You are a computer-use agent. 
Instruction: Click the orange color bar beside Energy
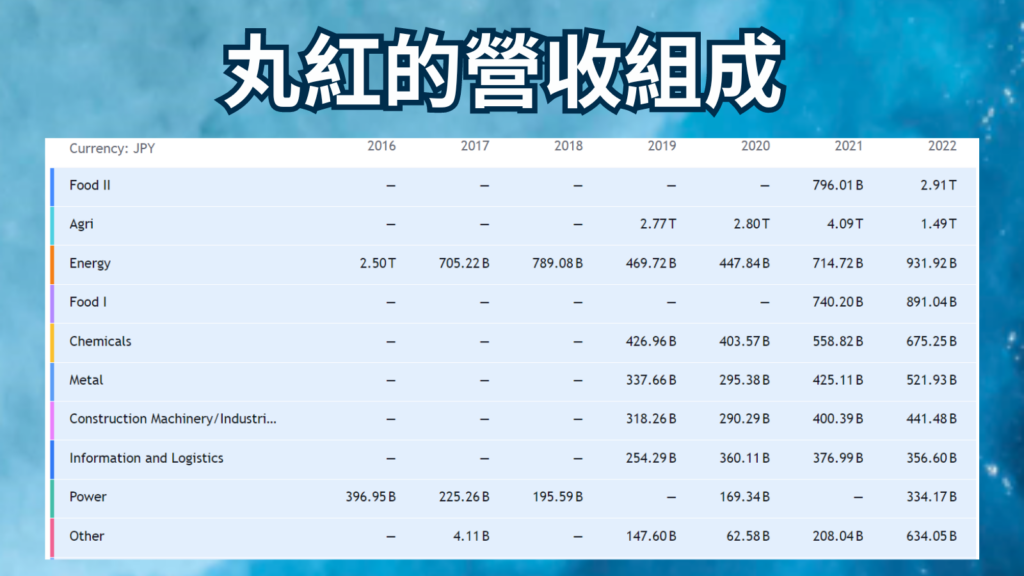55,263
